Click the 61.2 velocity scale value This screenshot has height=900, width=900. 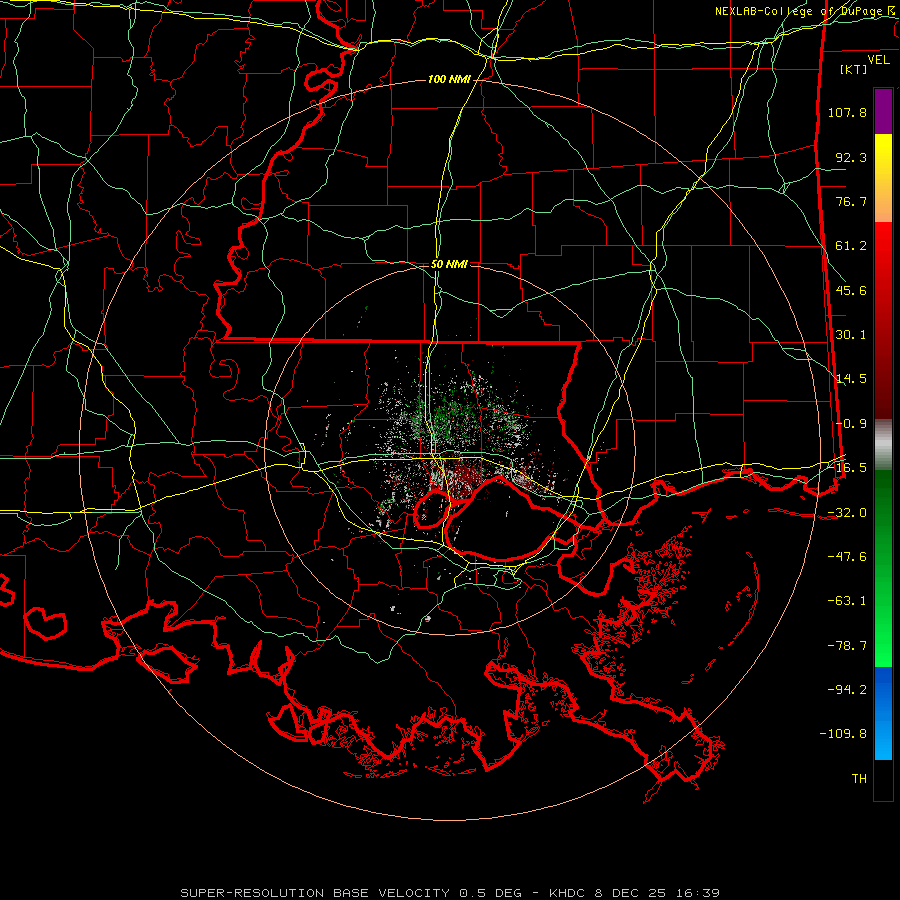(x=851, y=246)
